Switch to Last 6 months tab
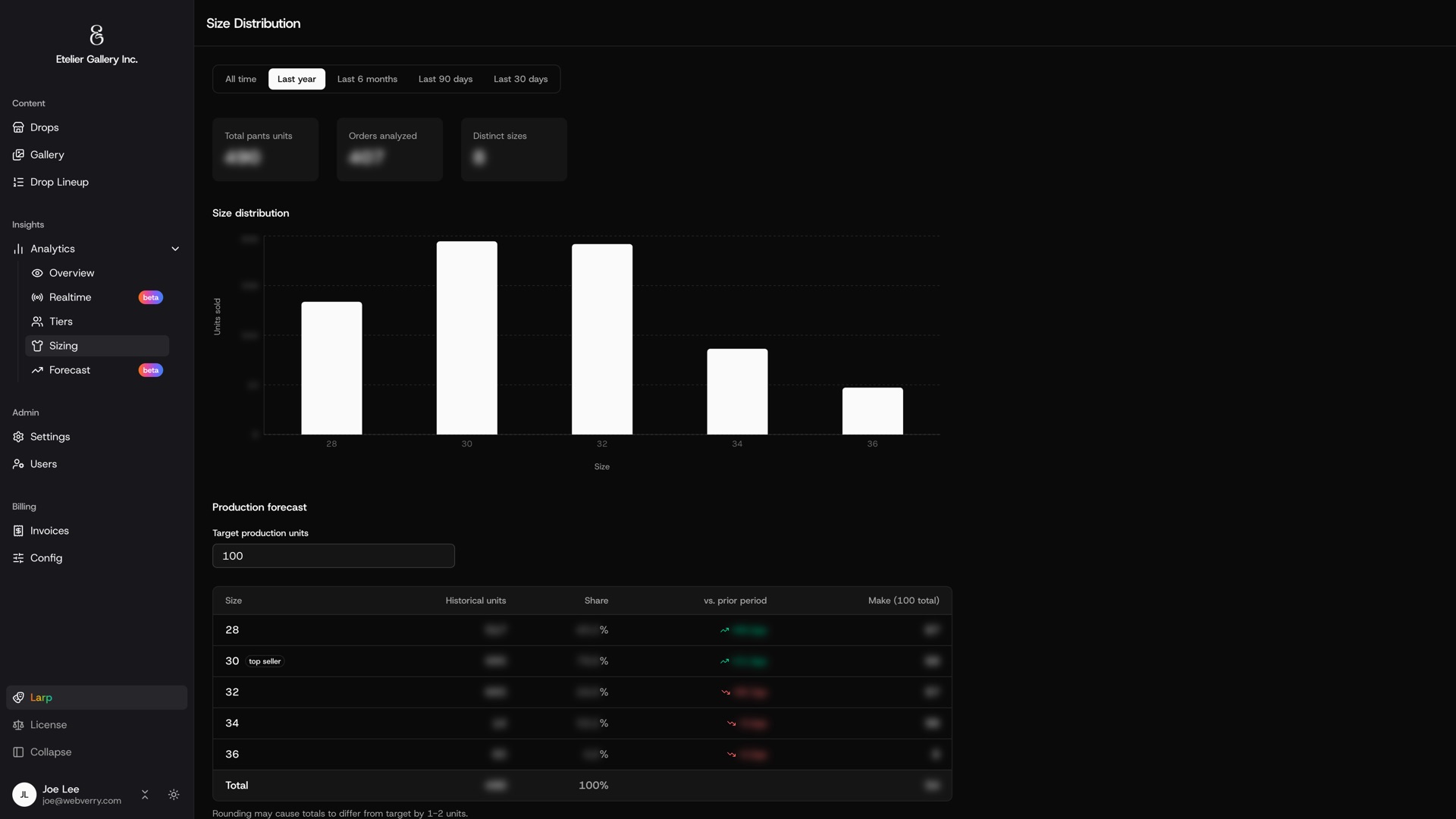 (x=367, y=79)
